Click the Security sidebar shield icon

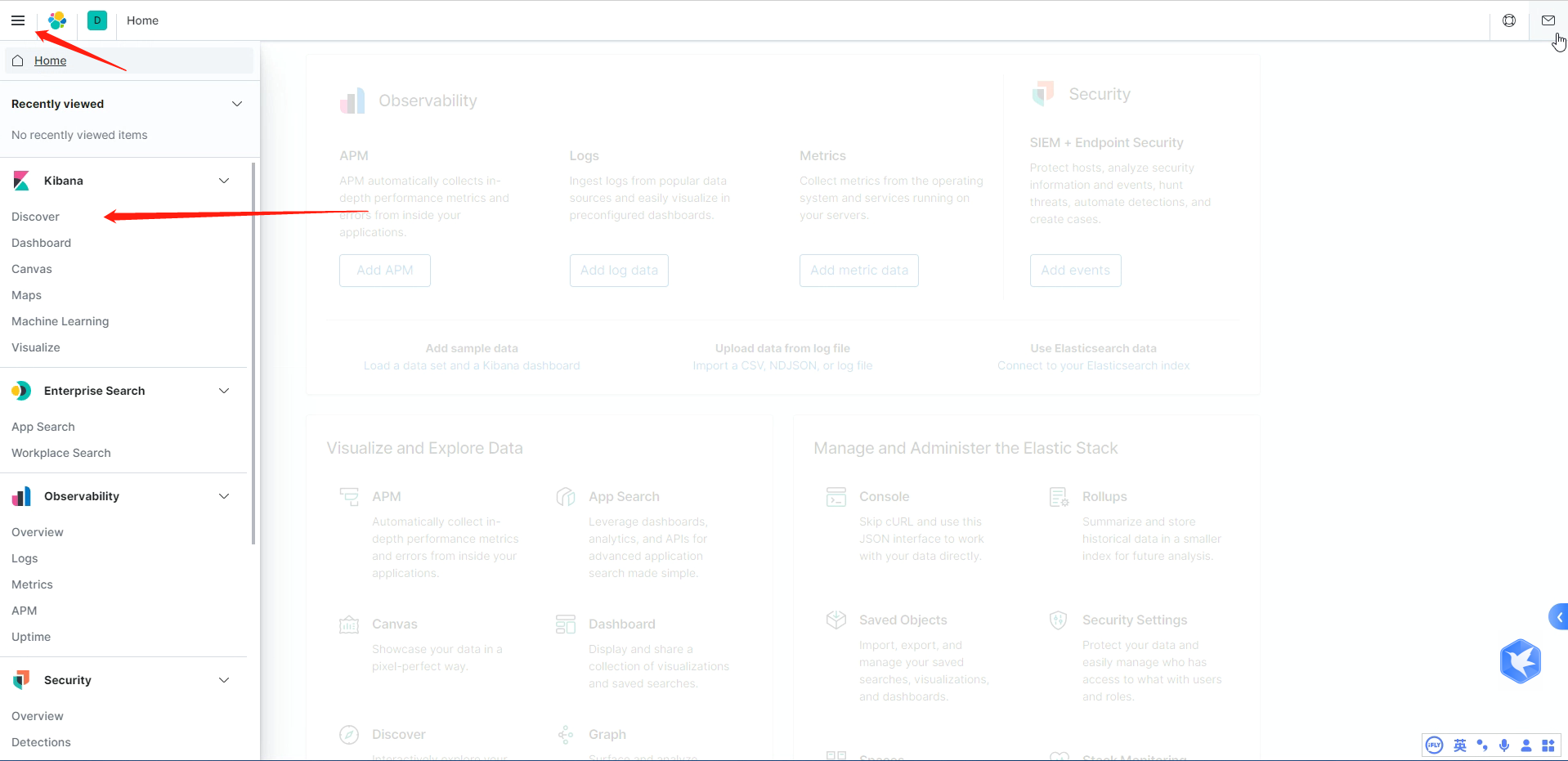[x=21, y=680]
